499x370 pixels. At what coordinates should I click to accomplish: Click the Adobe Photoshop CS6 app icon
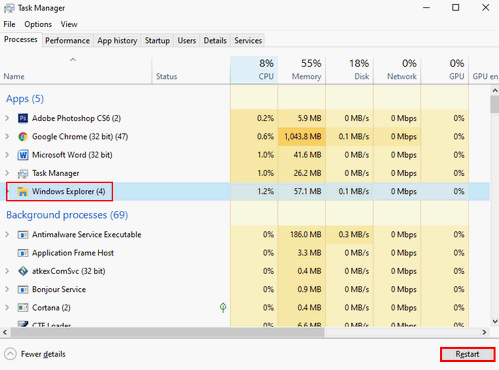pyautogui.click(x=23, y=118)
